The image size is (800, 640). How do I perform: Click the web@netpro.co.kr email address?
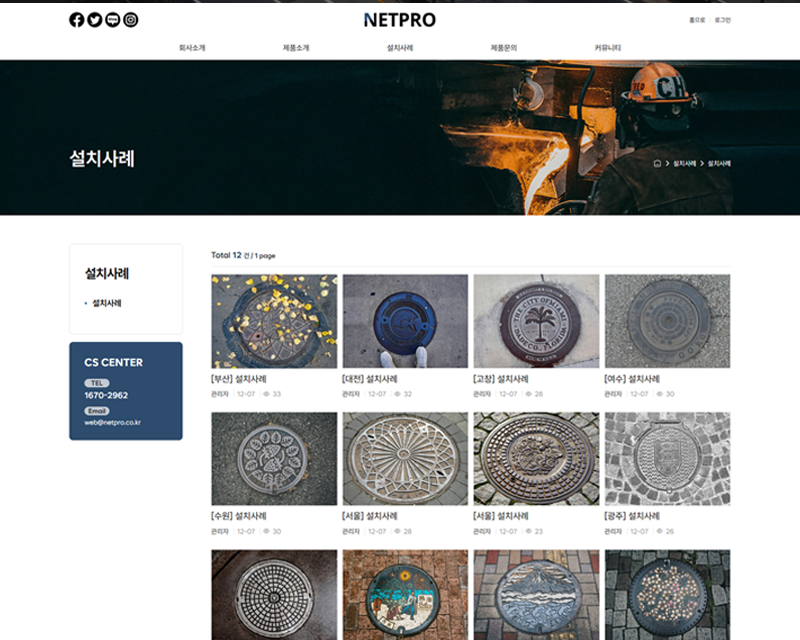pos(112,422)
